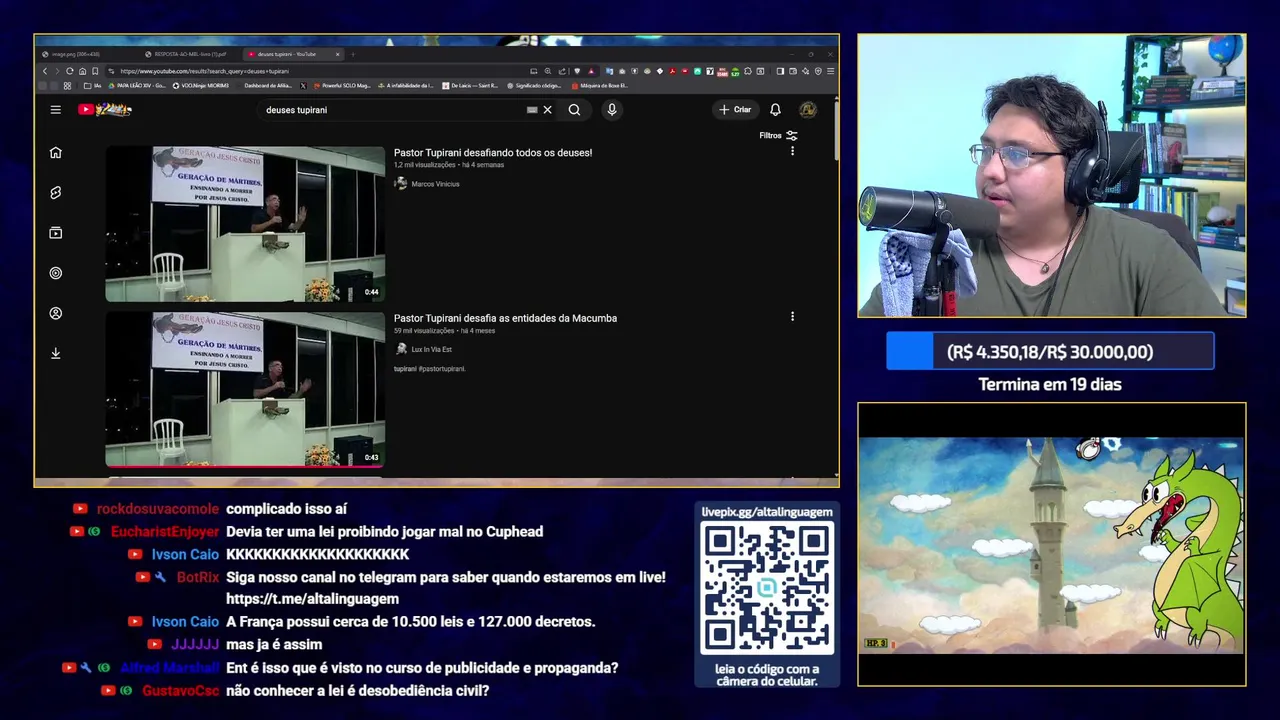Open the YouTube hamburger guide menu

56,110
